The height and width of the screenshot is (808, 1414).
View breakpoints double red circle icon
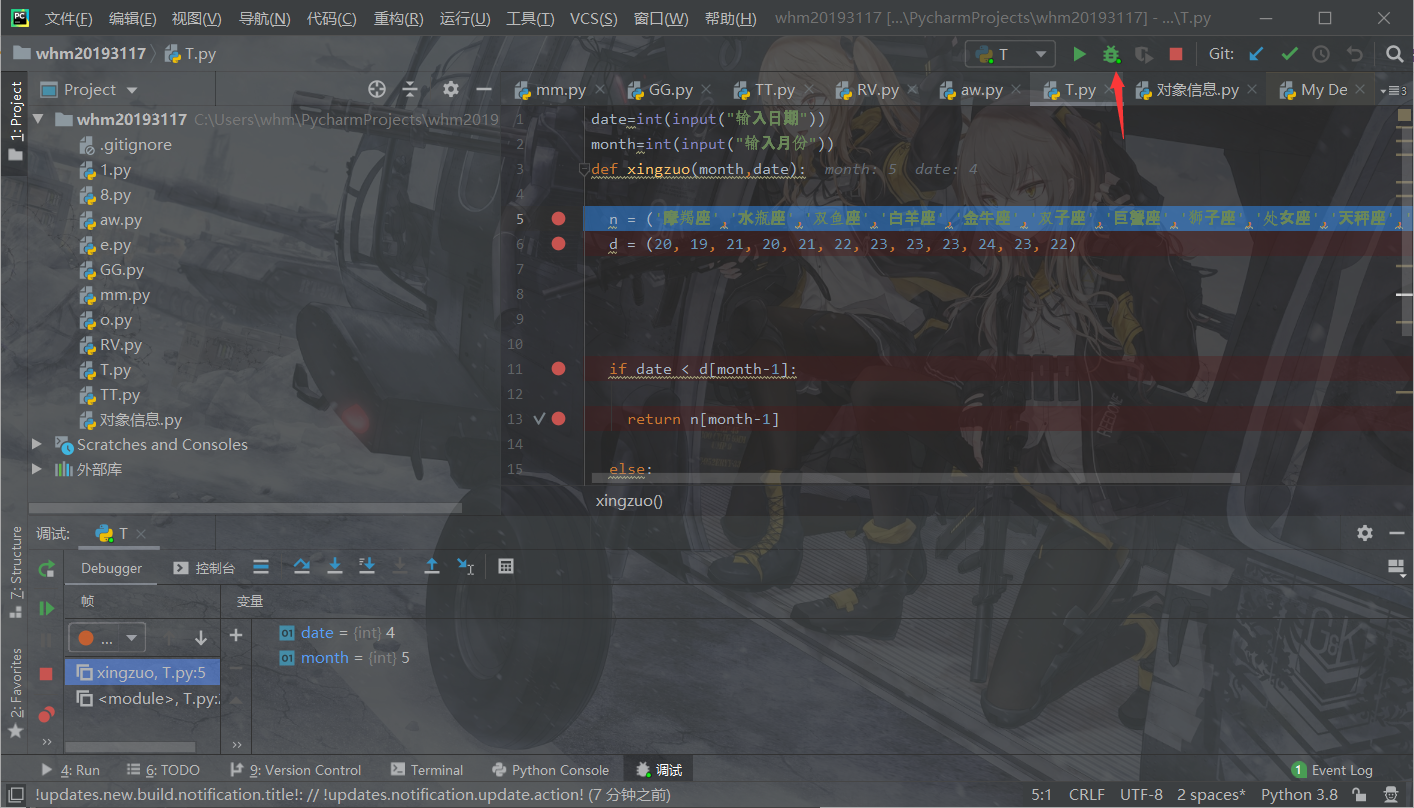coord(46,714)
